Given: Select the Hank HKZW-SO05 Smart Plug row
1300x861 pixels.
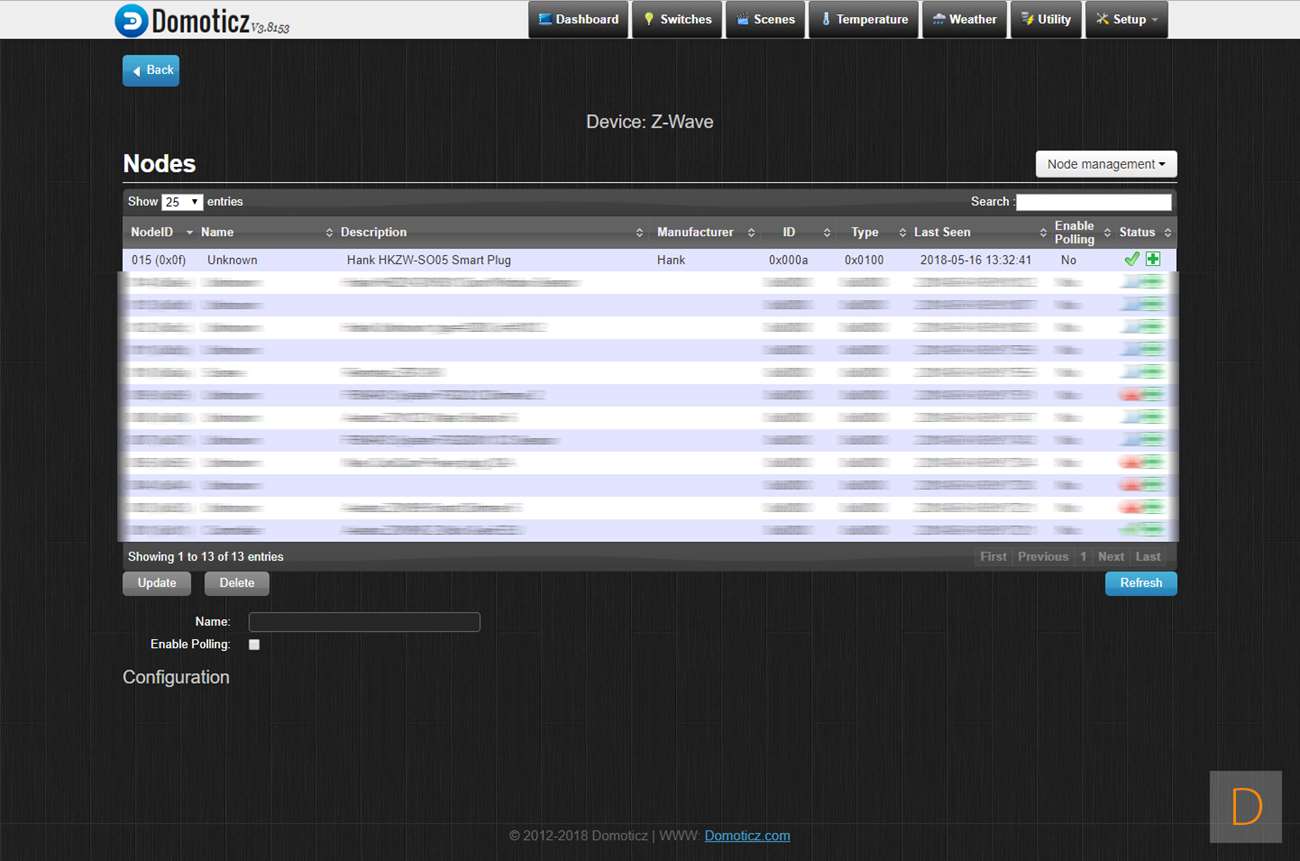Looking at the screenshot, I should pyautogui.click(x=428, y=260).
